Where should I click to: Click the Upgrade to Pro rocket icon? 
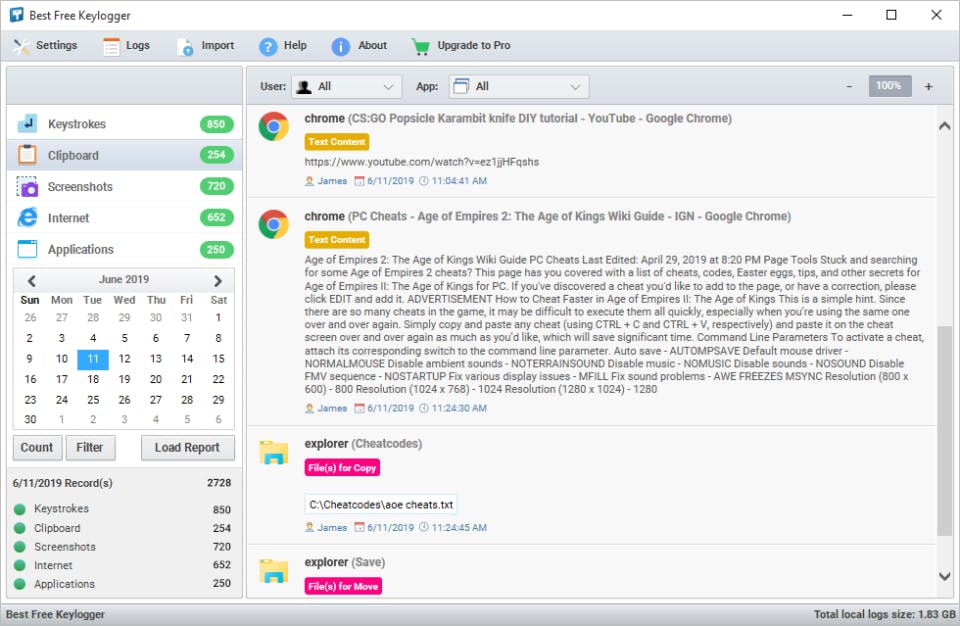(x=421, y=45)
